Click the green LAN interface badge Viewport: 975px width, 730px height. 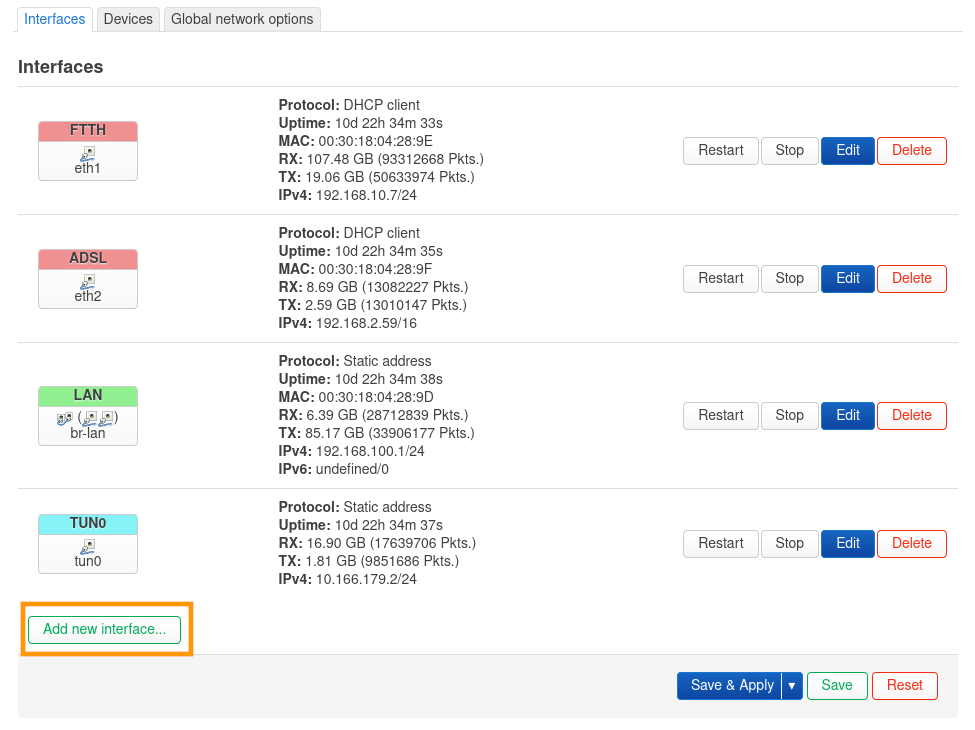point(88,395)
